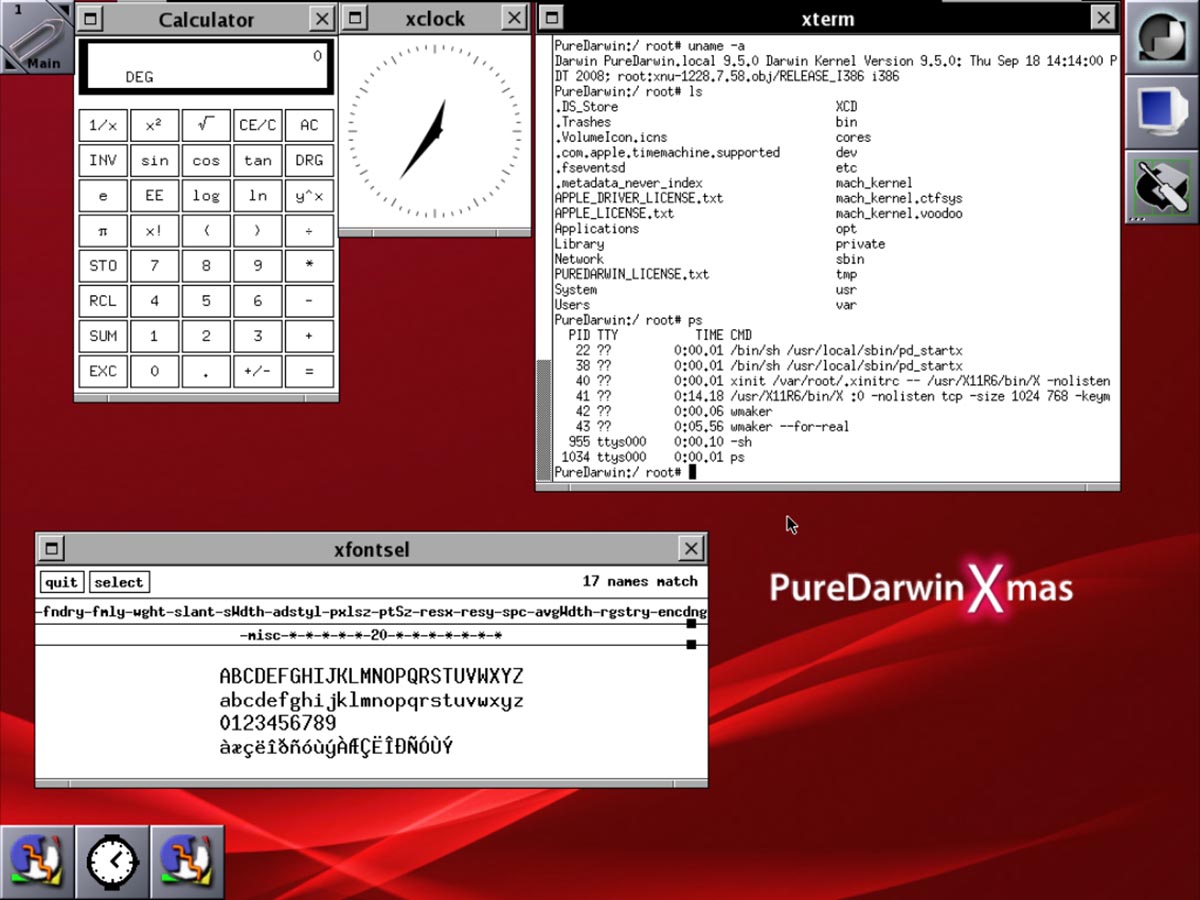The height and width of the screenshot is (900, 1200).
Task: Click 'wmaker --for-real' process line in xterm
Action: [x=790, y=426]
